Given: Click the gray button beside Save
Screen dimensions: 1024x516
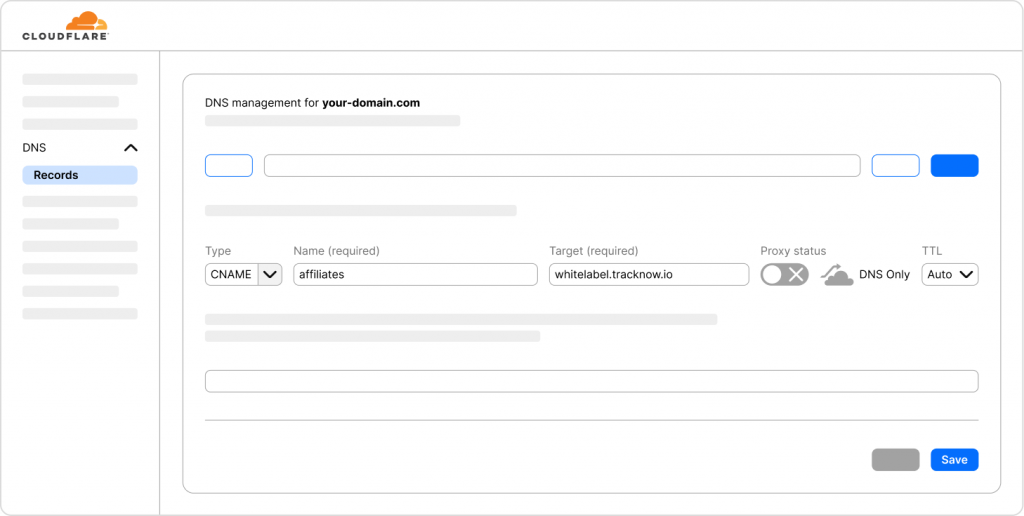Looking at the screenshot, I should pyautogui.click(x=895, y=460).
